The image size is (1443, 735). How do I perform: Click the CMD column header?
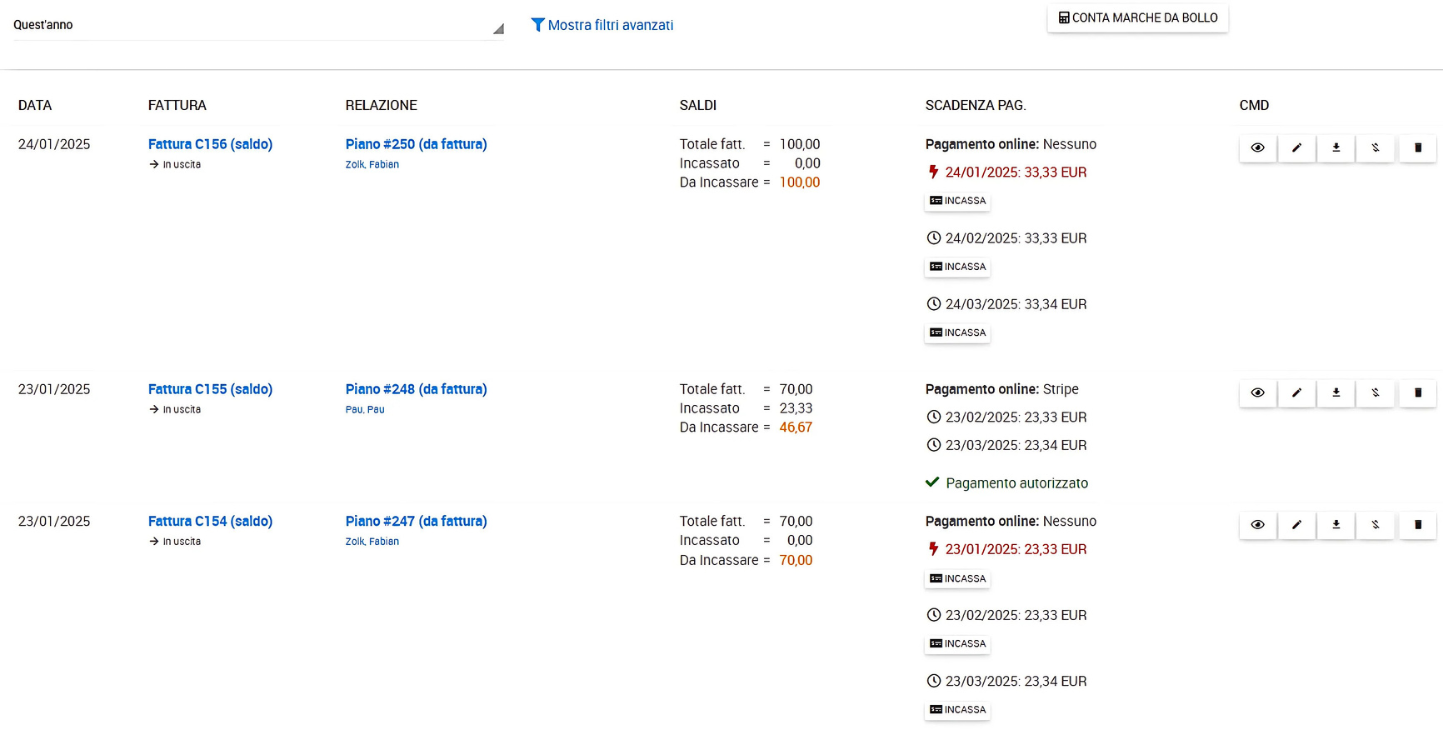(1254, 105)
